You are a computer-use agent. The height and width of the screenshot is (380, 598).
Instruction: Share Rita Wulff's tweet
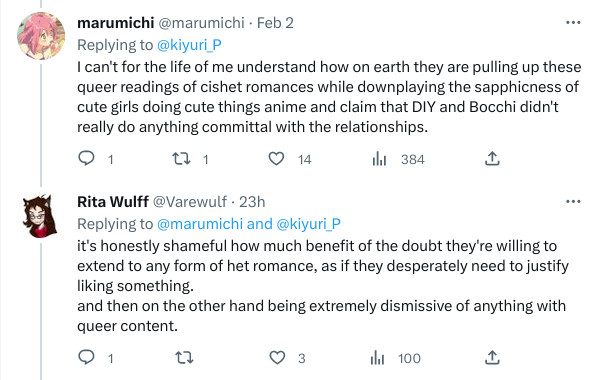492,357
